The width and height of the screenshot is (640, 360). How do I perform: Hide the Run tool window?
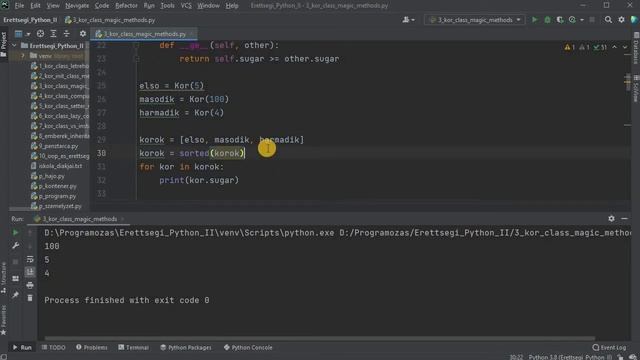pos(624,219)
